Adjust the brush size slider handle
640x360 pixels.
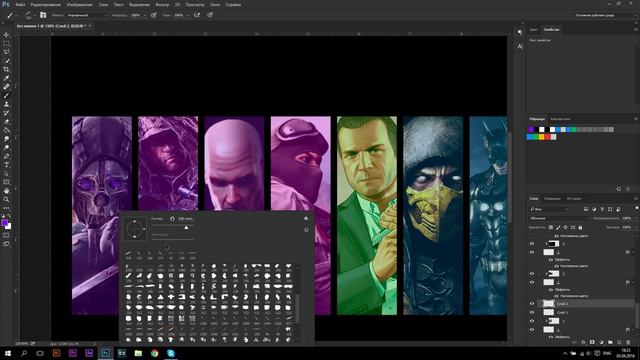[x=186, y=227]
